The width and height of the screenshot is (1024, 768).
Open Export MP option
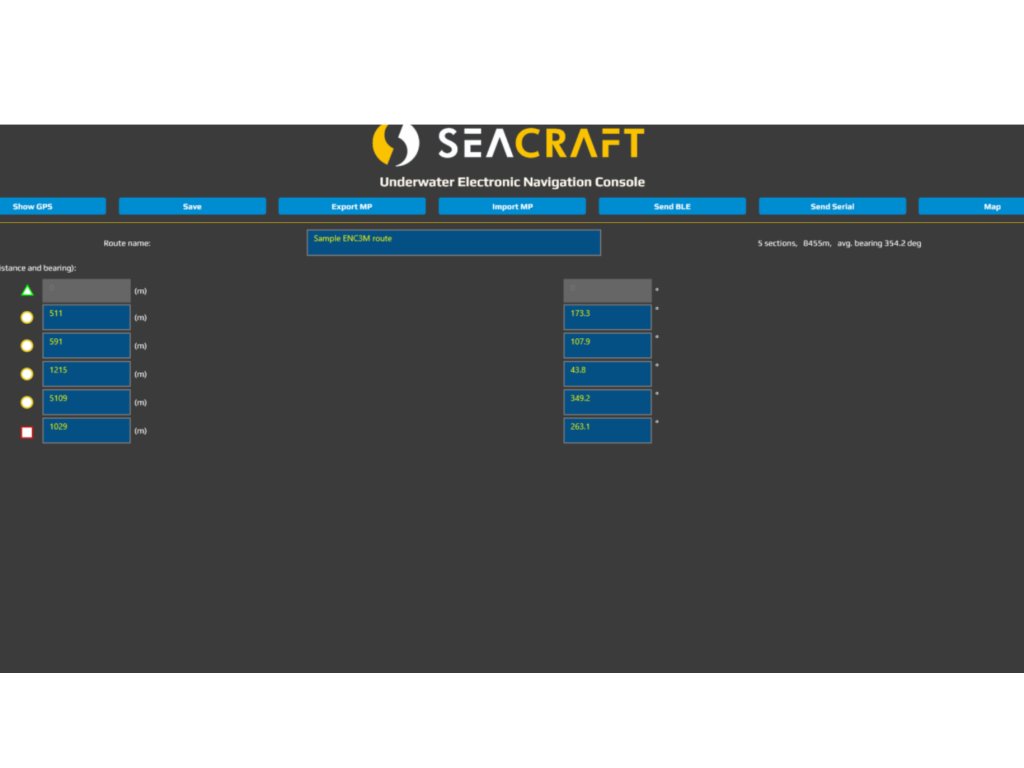coord(352,206)
